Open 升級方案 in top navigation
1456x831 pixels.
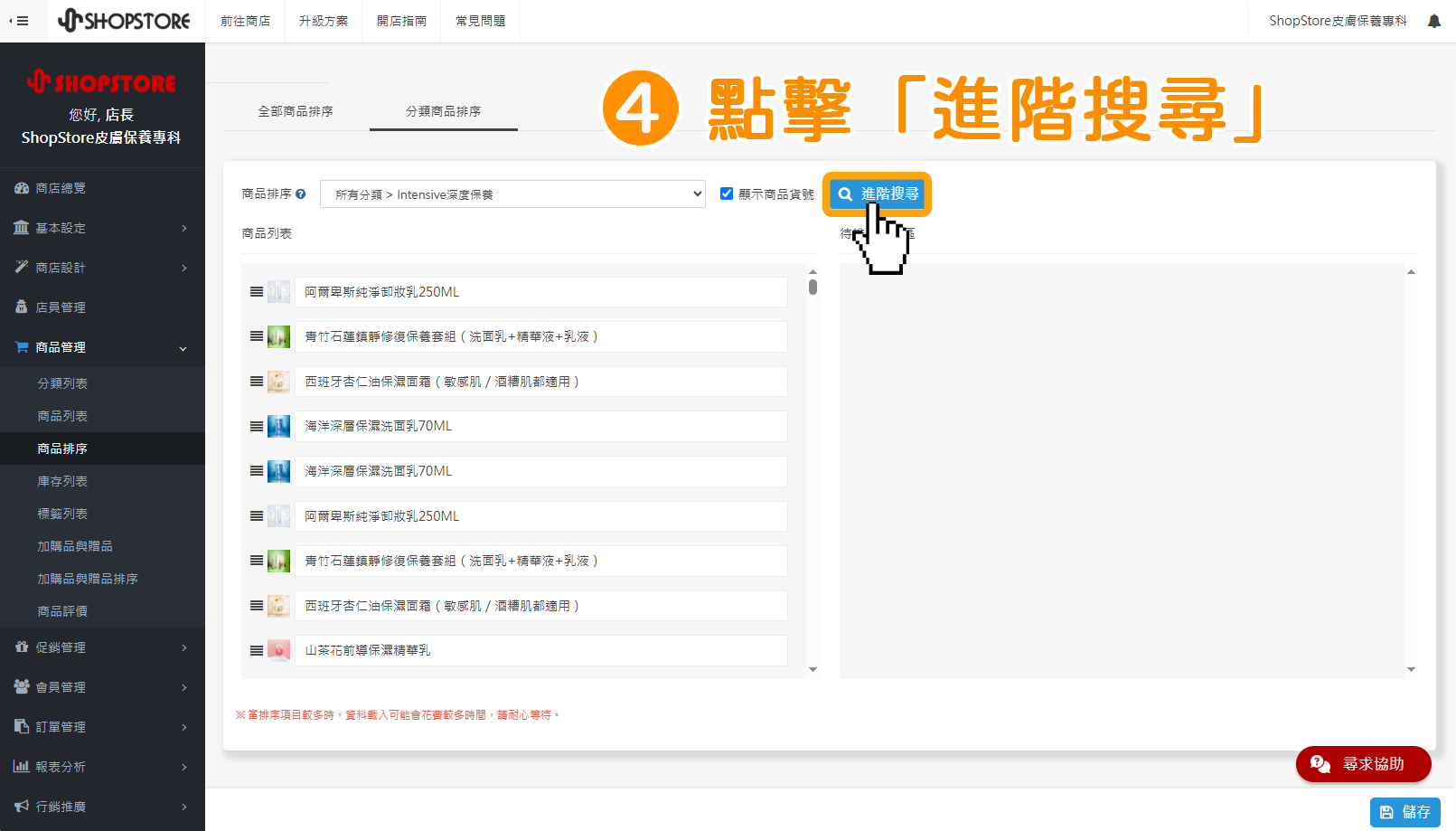324,21
